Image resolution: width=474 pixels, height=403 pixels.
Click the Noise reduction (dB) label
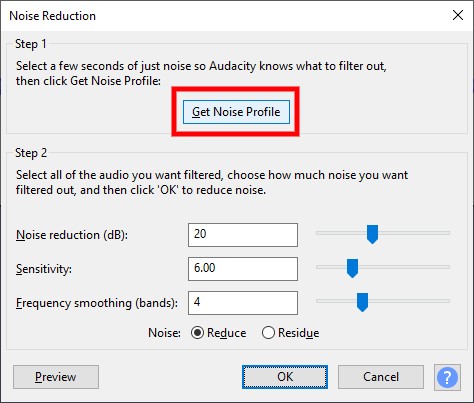click(x=72, y=235)
